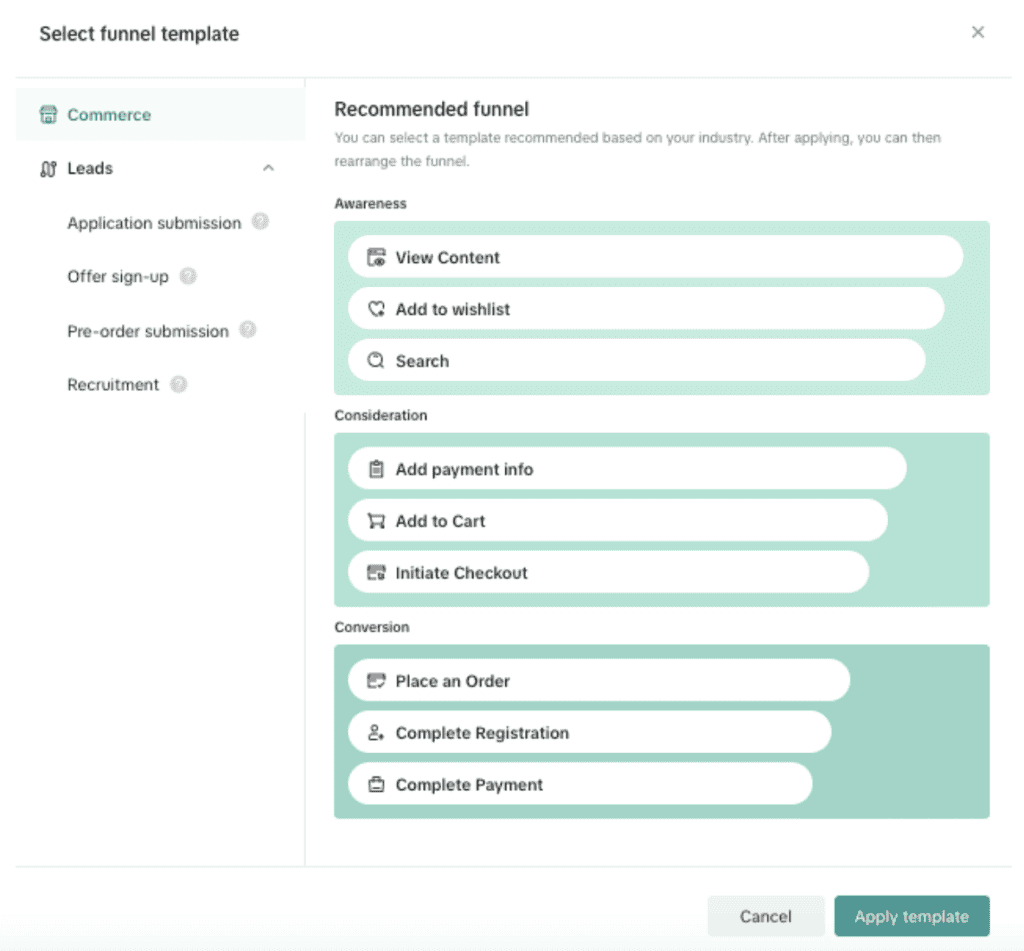Screen dimensions: 1024x951
Task: Select the Leads category label
Action: click(x=90, y=169)
